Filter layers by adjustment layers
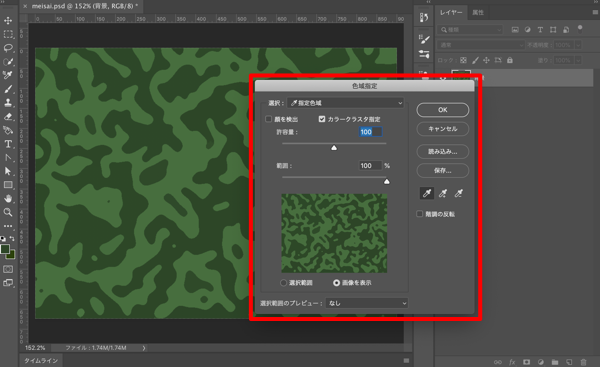This screenshot has height=367, width=600. pos(528,29)
